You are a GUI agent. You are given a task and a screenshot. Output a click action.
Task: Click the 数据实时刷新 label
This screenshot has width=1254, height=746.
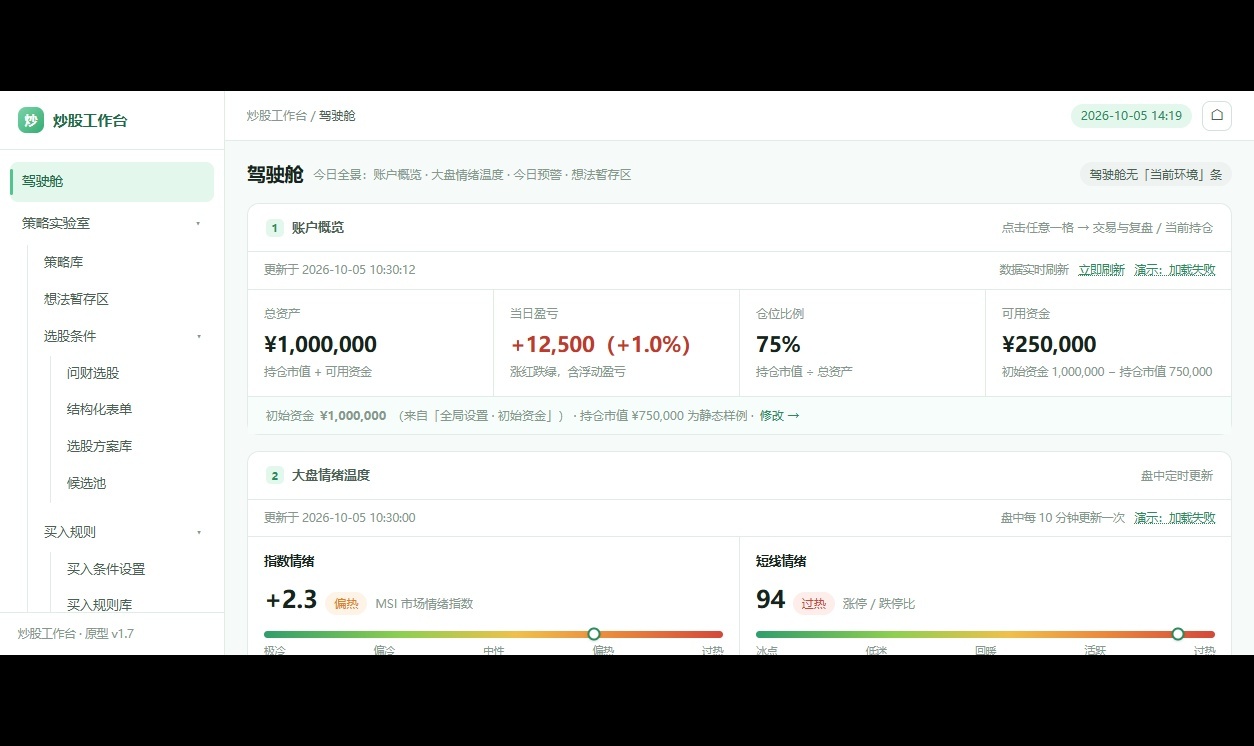tap(1034, 270)
